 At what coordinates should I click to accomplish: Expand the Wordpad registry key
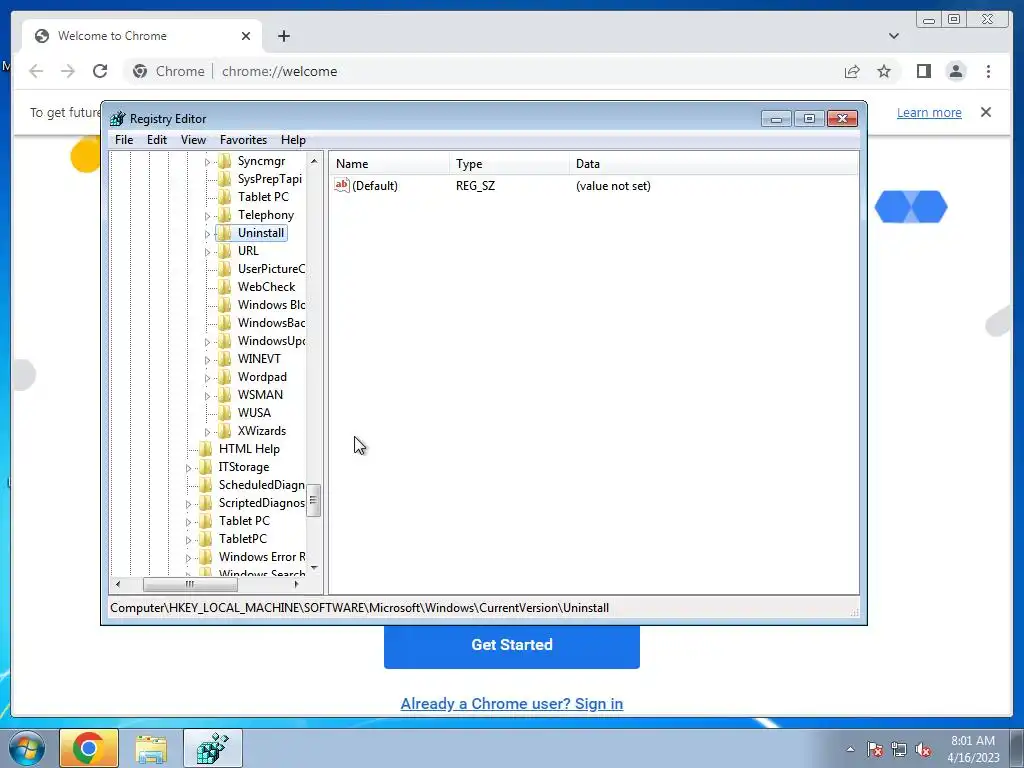207,377
